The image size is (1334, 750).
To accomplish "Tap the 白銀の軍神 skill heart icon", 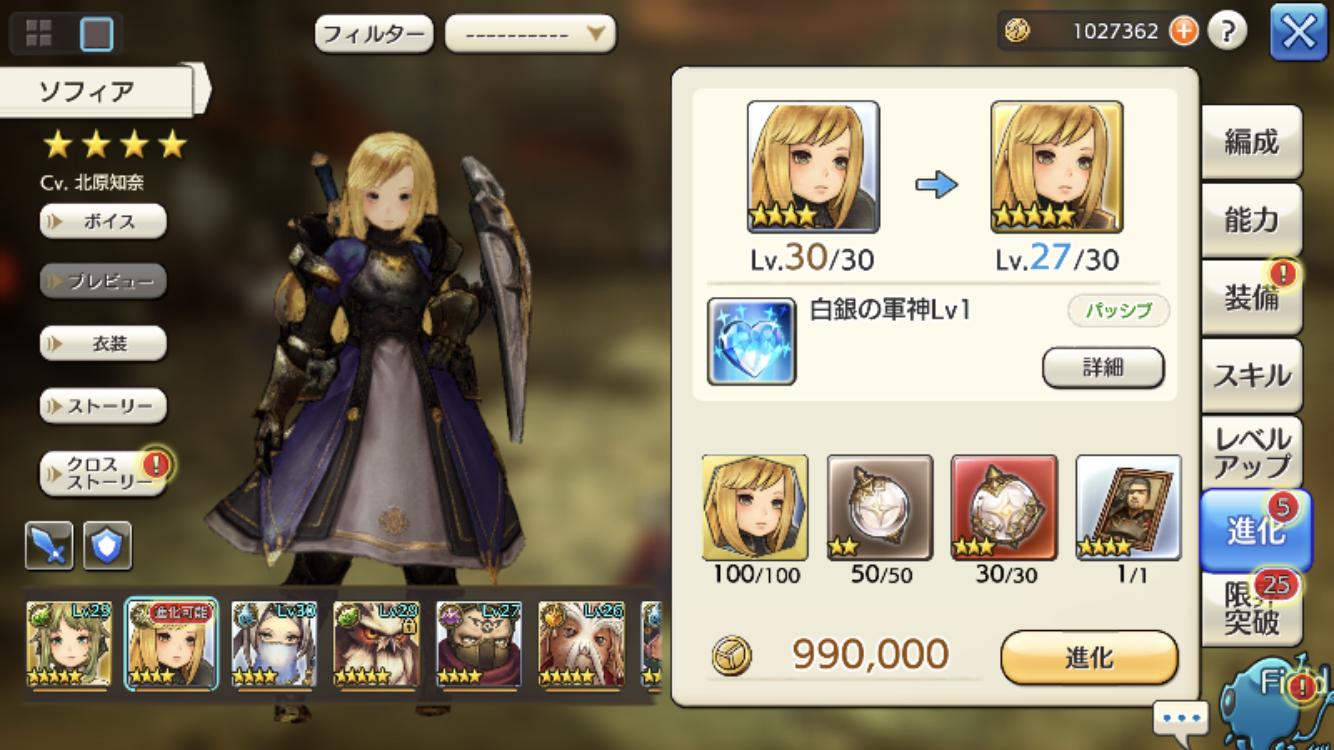I will point(752,341).
